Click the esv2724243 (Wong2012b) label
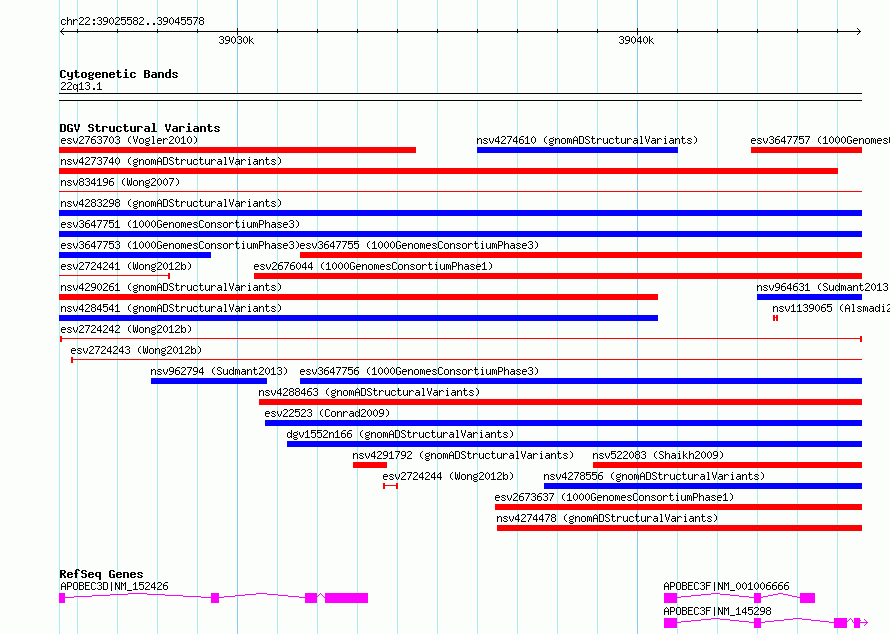This screenshot has height=634, width=890. click(x=136, y=350)
